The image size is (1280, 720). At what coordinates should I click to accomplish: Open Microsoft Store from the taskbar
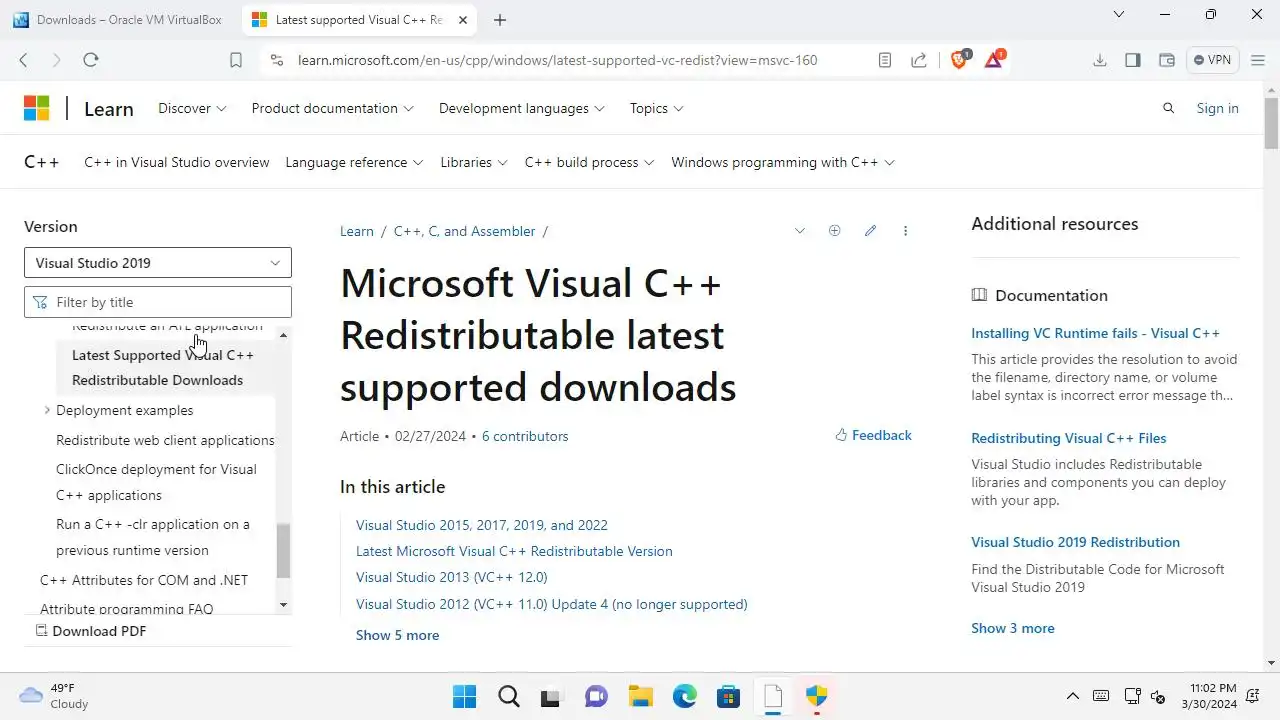coord(729,696)
